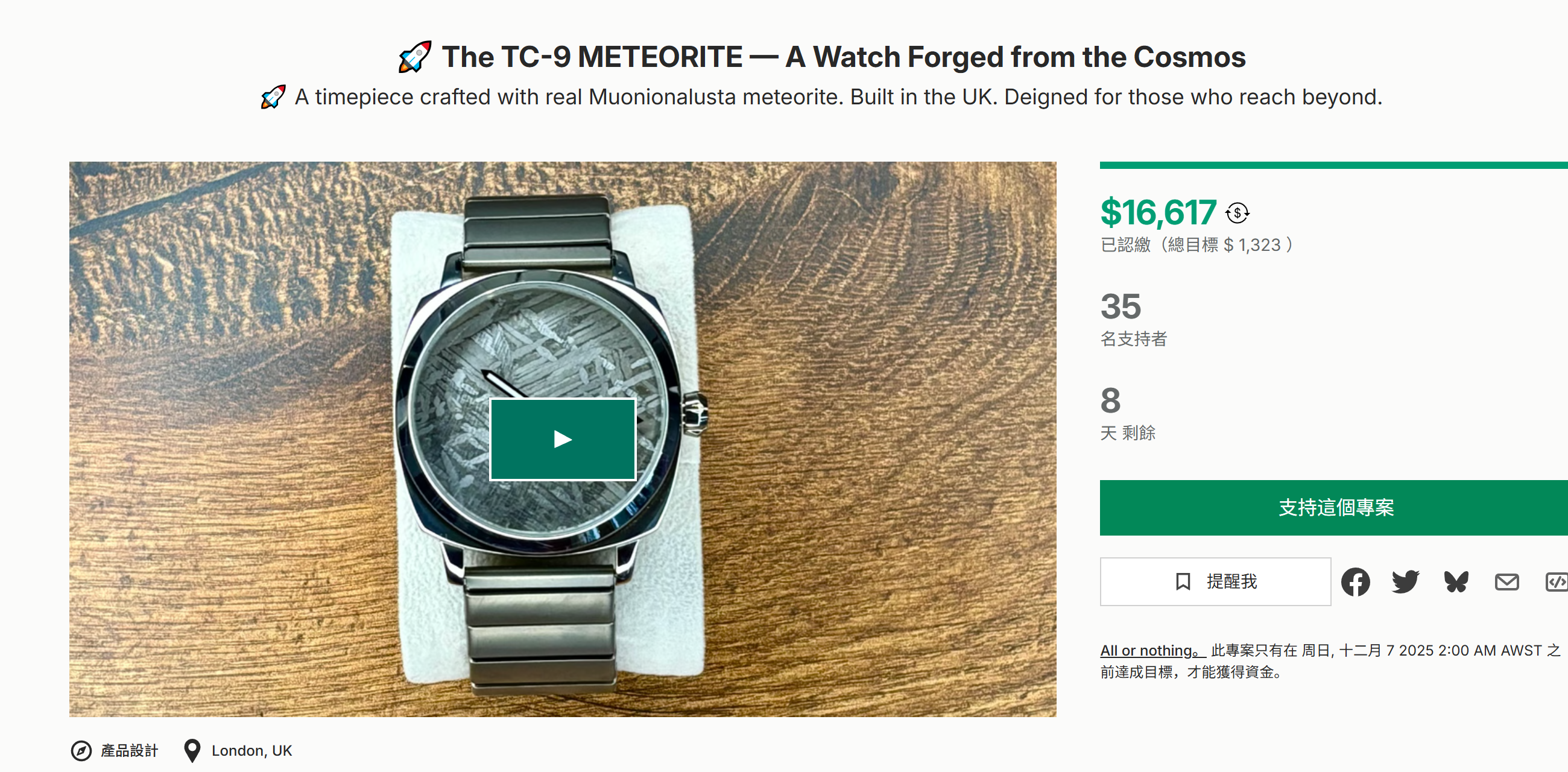
Task: Click the $16,617 pledged amount
Action: [1158, 212]
